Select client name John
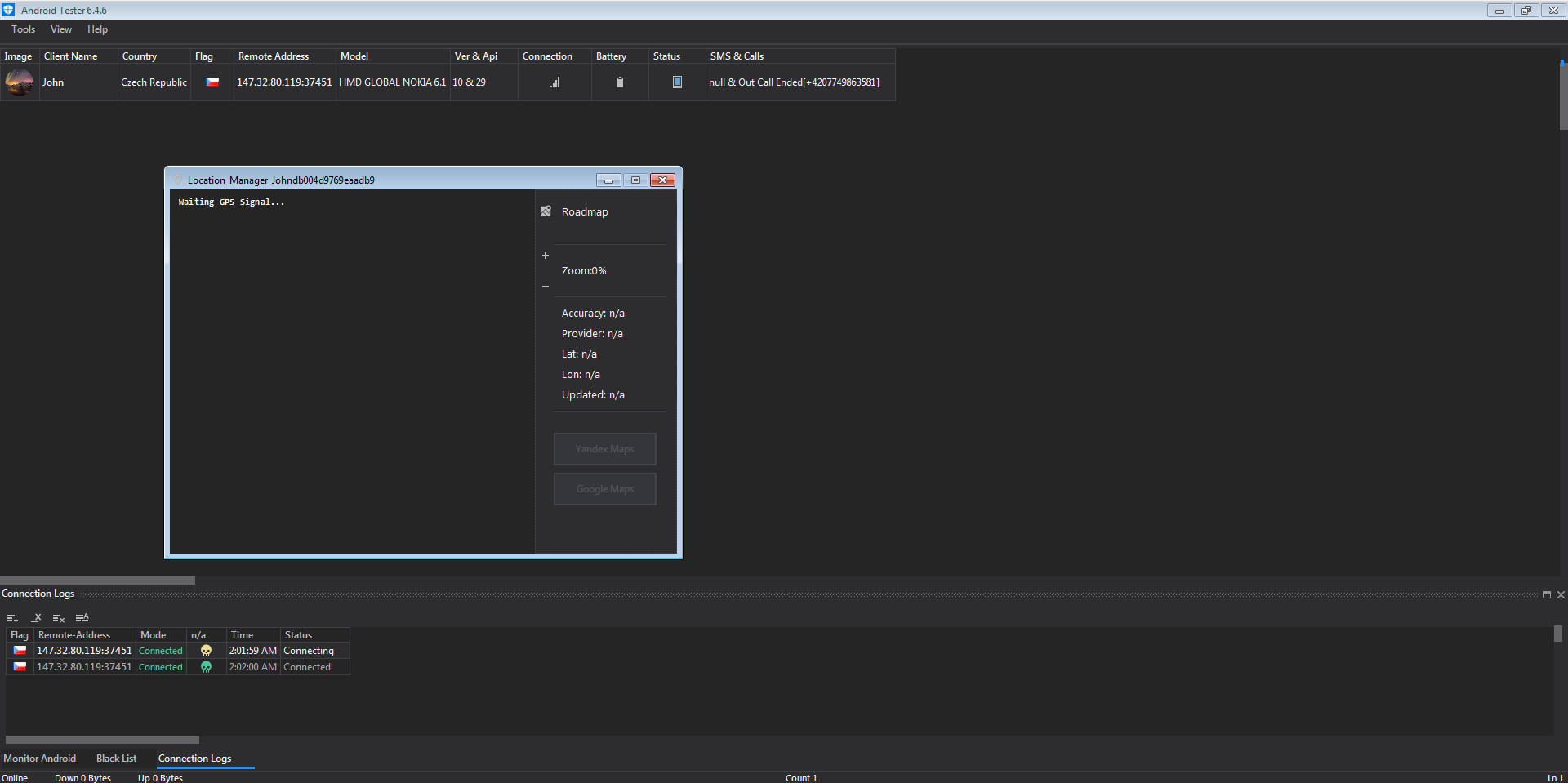 pos(53,82)
